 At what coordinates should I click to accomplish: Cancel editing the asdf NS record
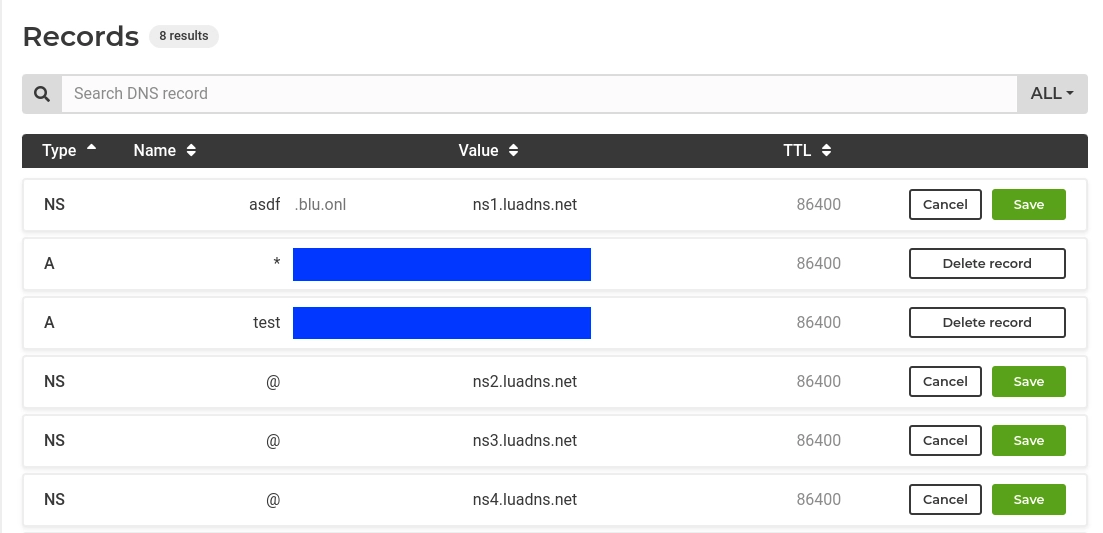pyautogui.click(x=945, y=205)
